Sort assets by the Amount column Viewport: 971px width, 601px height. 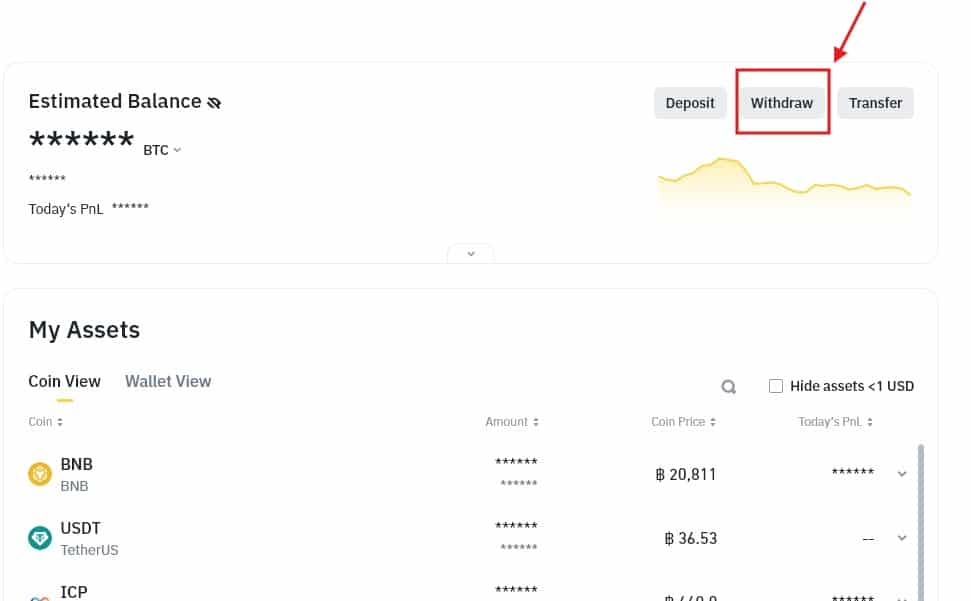click(536, 422)
